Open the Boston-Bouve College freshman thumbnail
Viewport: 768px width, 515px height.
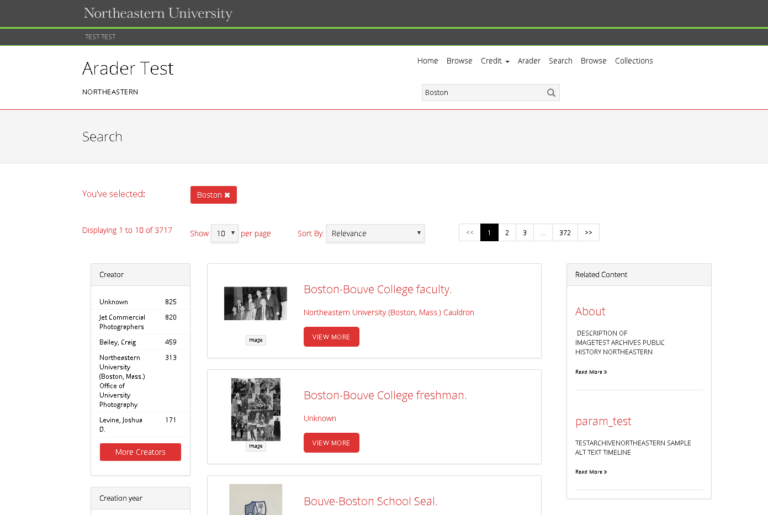255,409
